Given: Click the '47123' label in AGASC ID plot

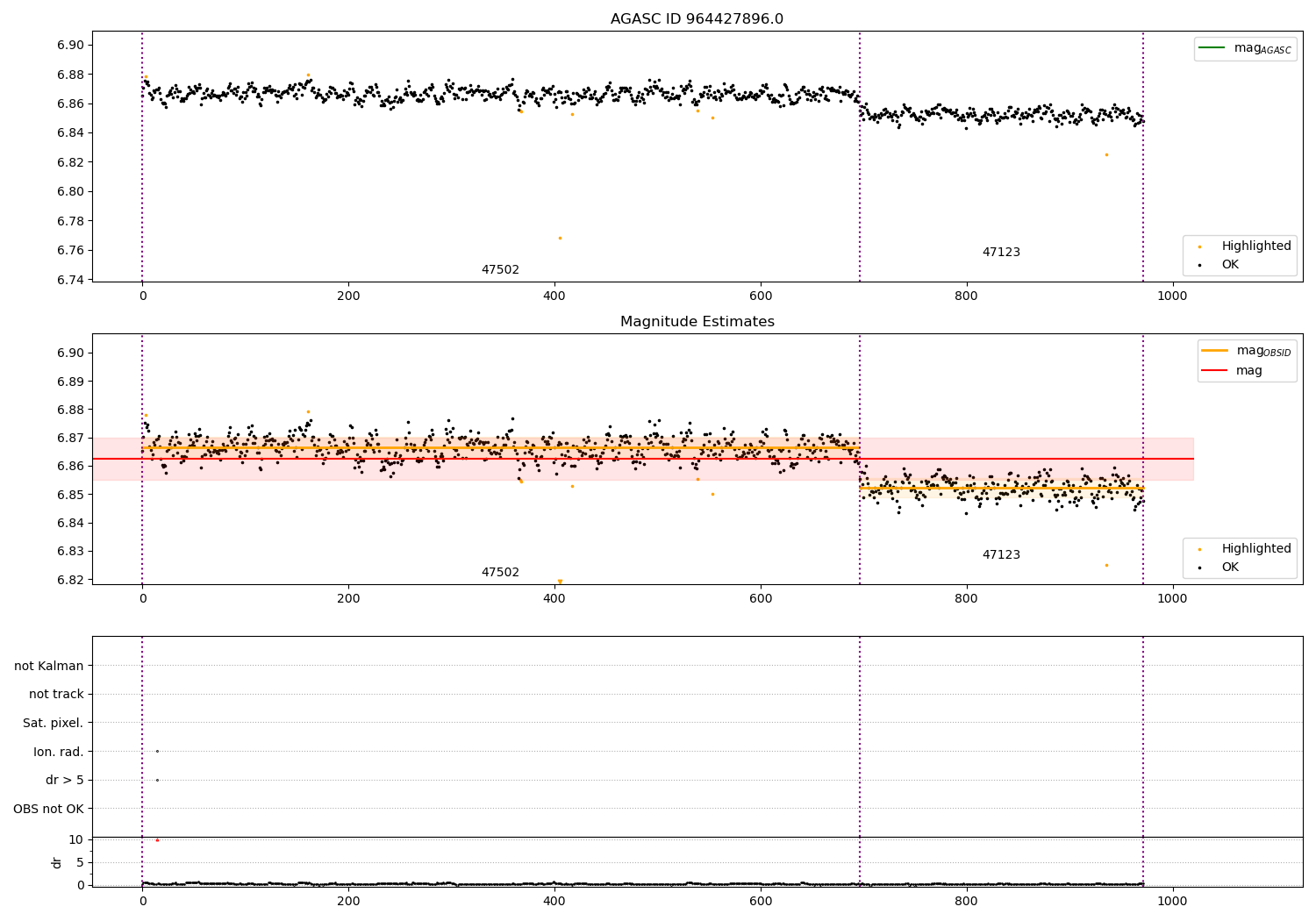Looking at the screenshot, I should coord(1001,253).
